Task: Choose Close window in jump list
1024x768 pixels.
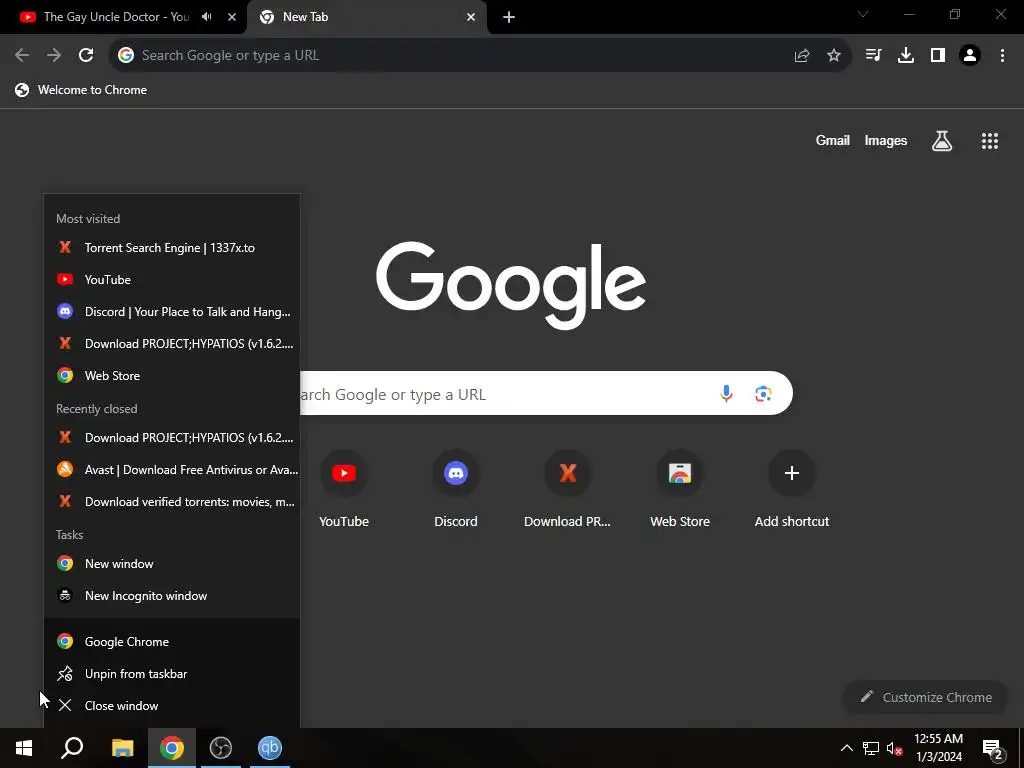Action: [x=172, y=705]
